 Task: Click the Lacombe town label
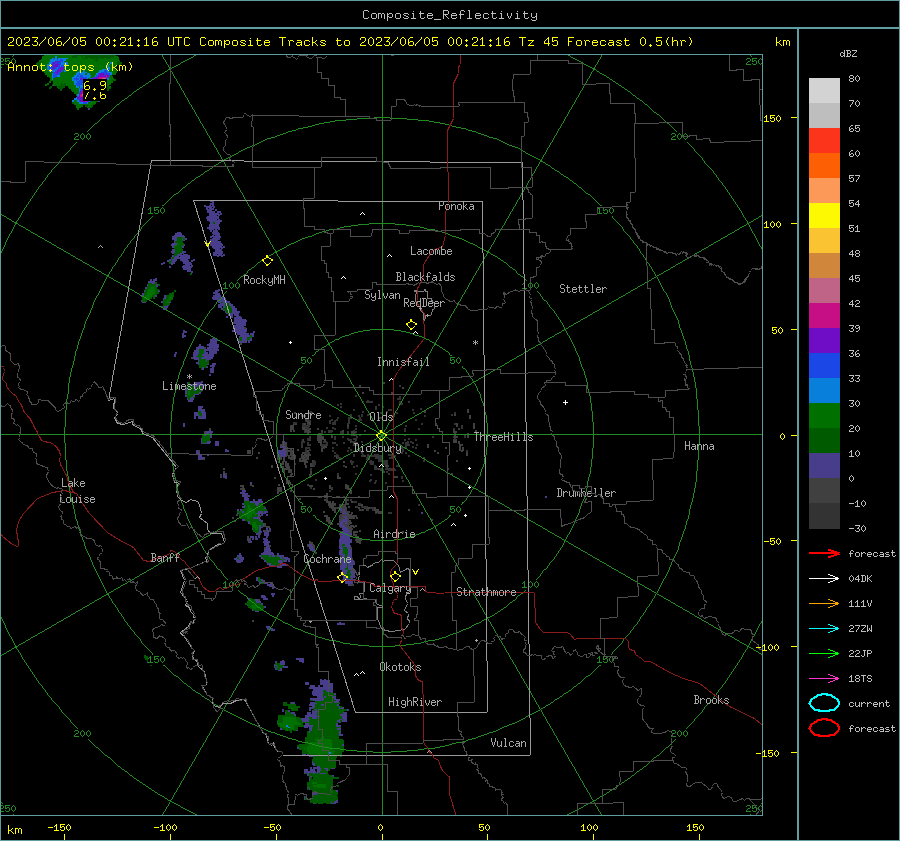431,251
